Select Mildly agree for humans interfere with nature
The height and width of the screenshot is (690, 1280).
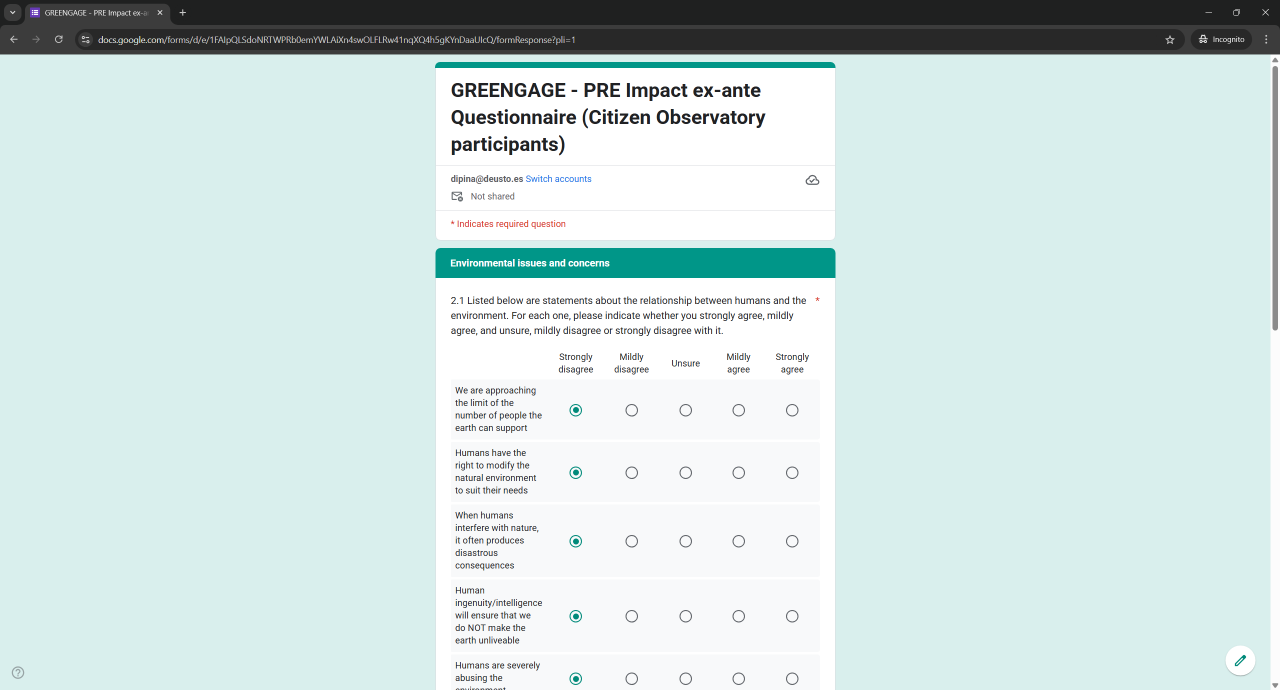739,541
